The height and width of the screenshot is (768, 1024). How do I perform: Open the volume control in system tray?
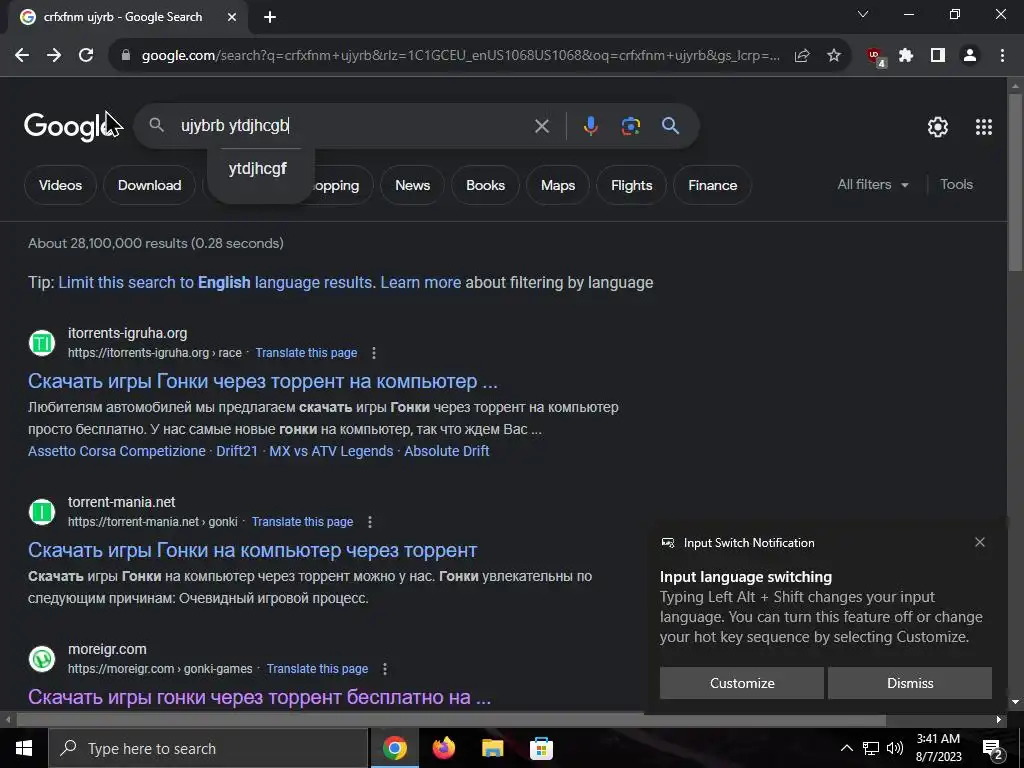(895, 748)
